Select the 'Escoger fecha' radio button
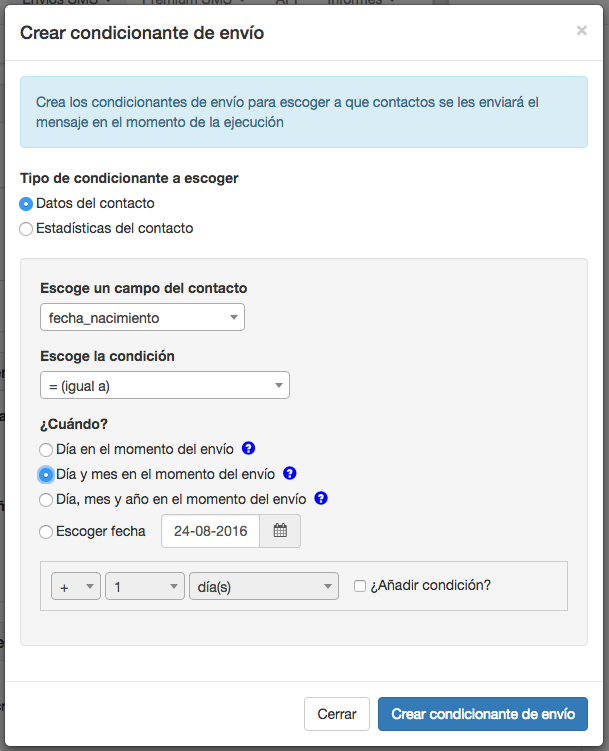 coord(46,532)
